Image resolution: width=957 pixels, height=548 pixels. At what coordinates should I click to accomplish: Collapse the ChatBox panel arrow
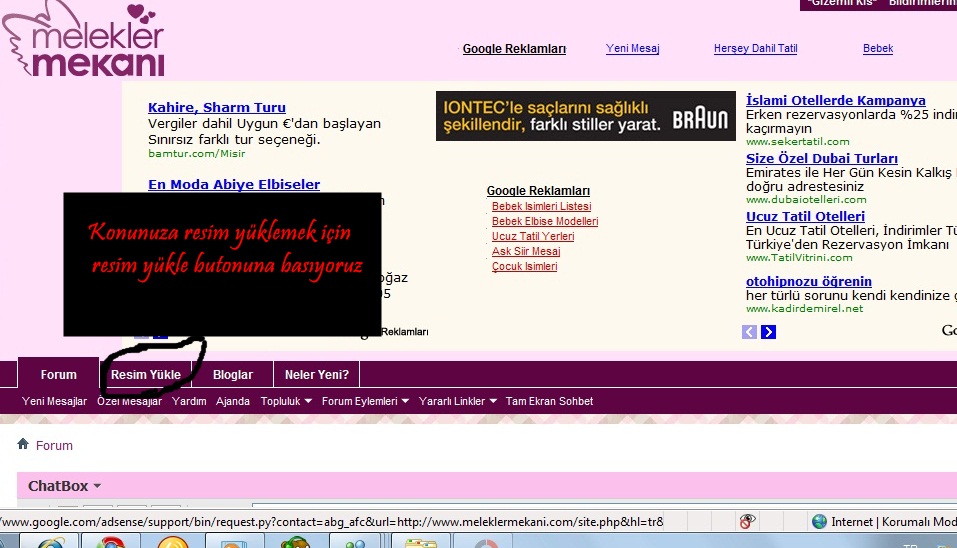click(x=97, y=487)
